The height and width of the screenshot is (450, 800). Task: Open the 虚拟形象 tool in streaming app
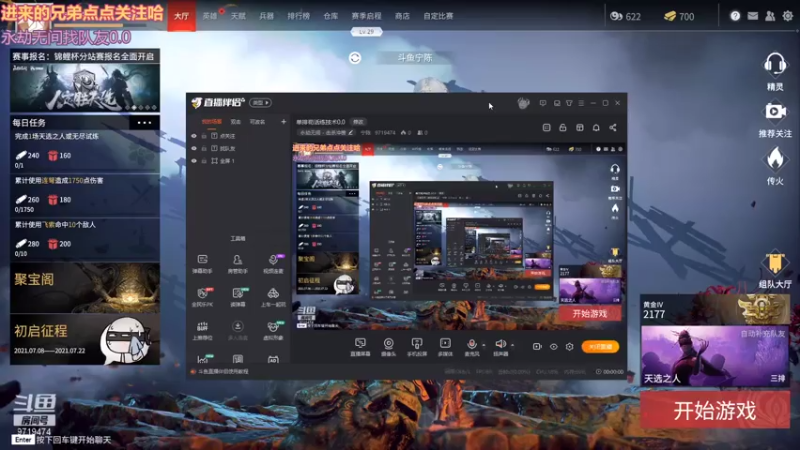click(x=273, y=331)
